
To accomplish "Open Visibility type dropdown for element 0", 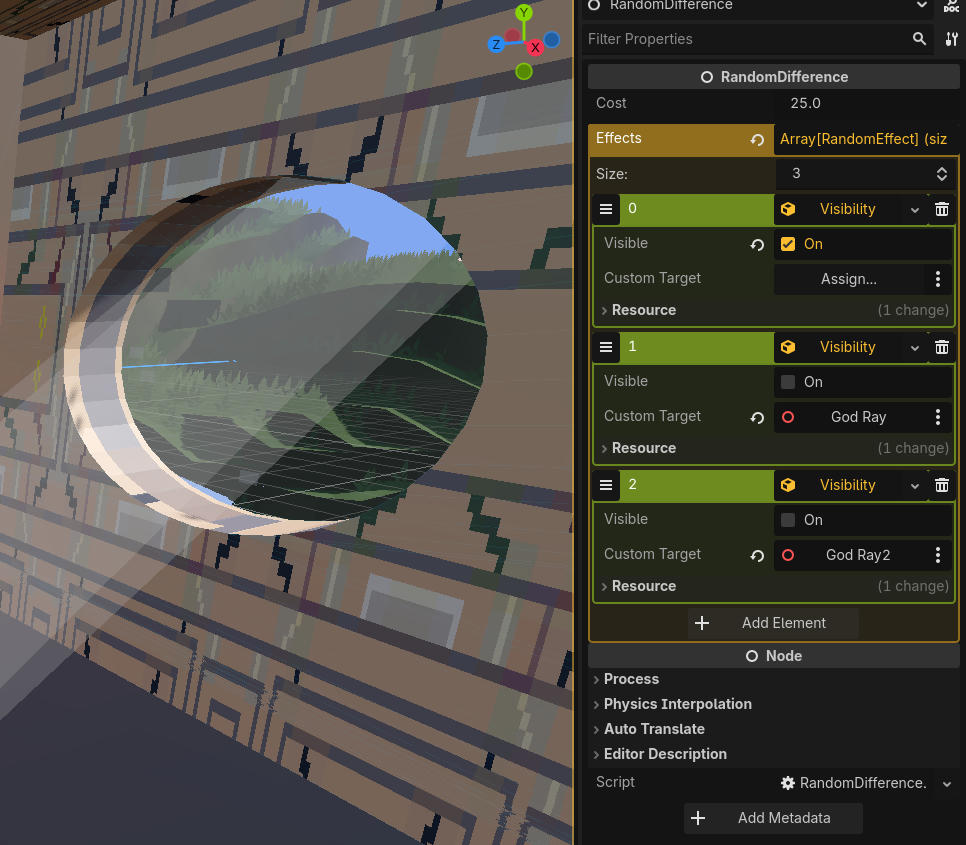I will 915,209.
